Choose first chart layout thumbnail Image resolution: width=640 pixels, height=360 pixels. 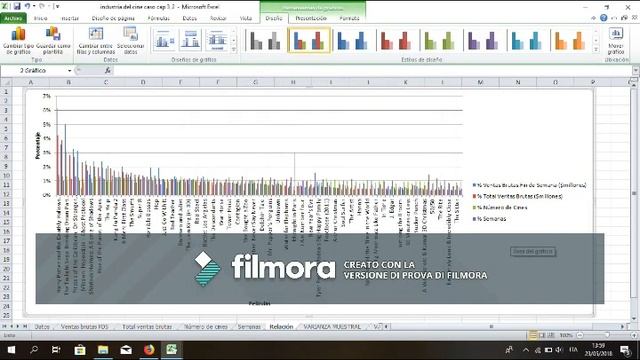164,40
